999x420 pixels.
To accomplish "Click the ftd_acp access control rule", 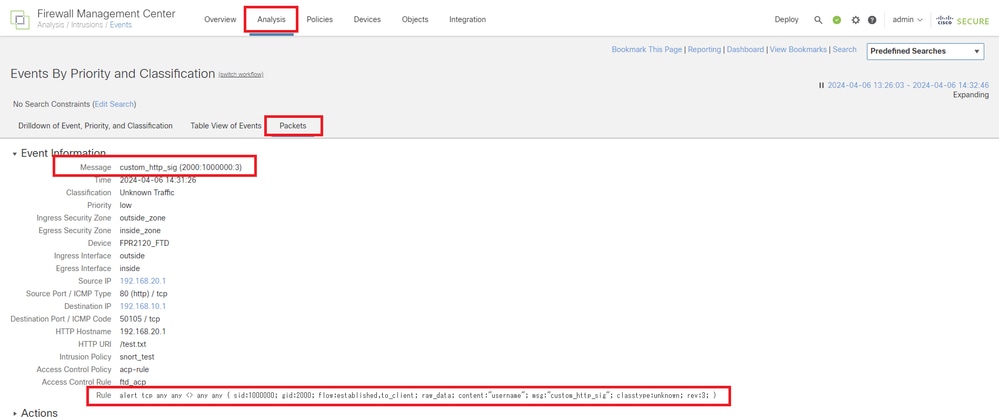I will (x=134, y=382).
